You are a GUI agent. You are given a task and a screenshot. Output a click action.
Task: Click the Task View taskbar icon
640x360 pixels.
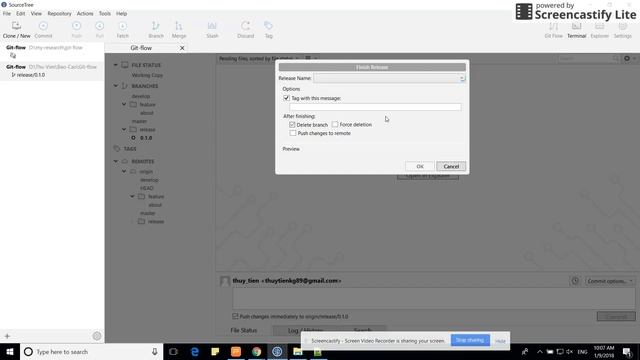coord(173,351)
